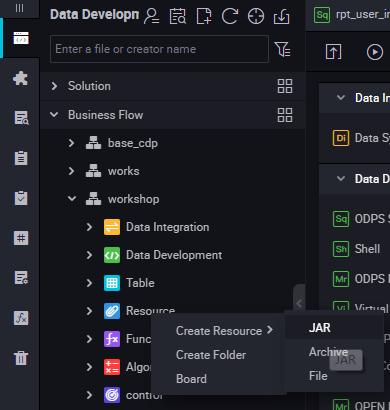Click the create new file icon
Image resolution: width=390 pixels, height=410 pixels.
click(204, 16)
